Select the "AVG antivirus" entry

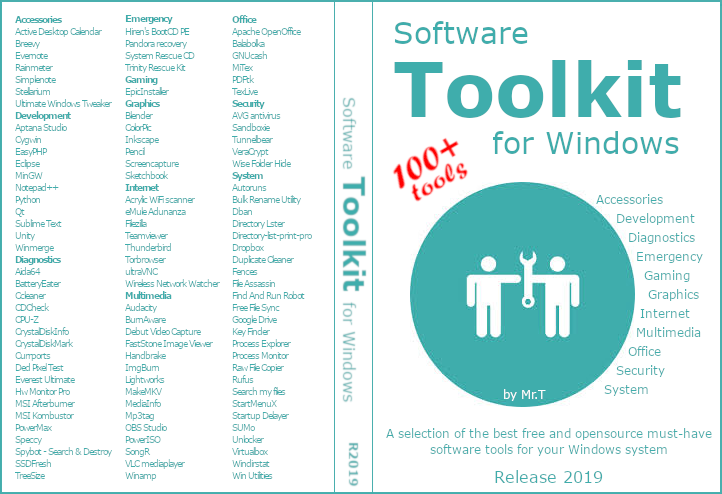pyautogui.click(x=256, y=116)
